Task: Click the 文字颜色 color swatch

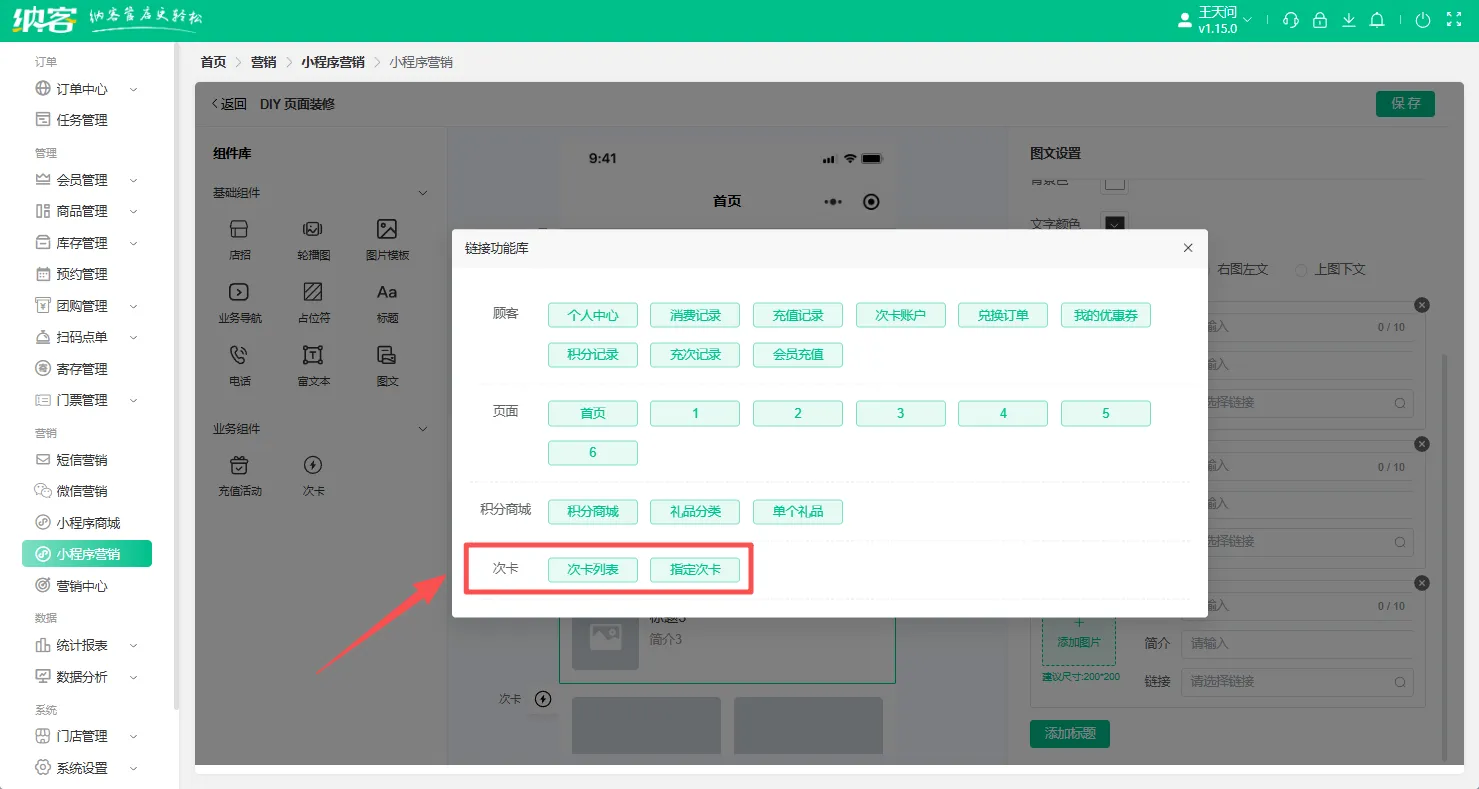Action: 1114,224
